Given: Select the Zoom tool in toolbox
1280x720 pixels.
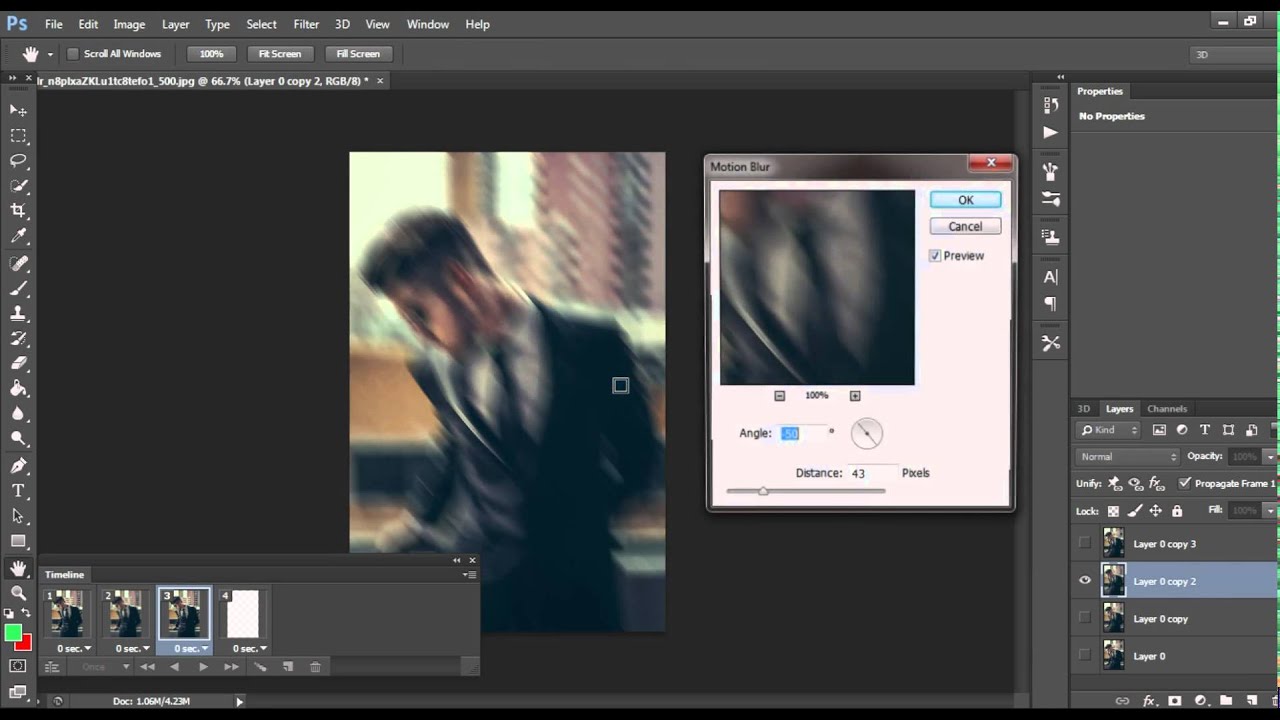Looking at the screenshot, I should tap(18, 593).
